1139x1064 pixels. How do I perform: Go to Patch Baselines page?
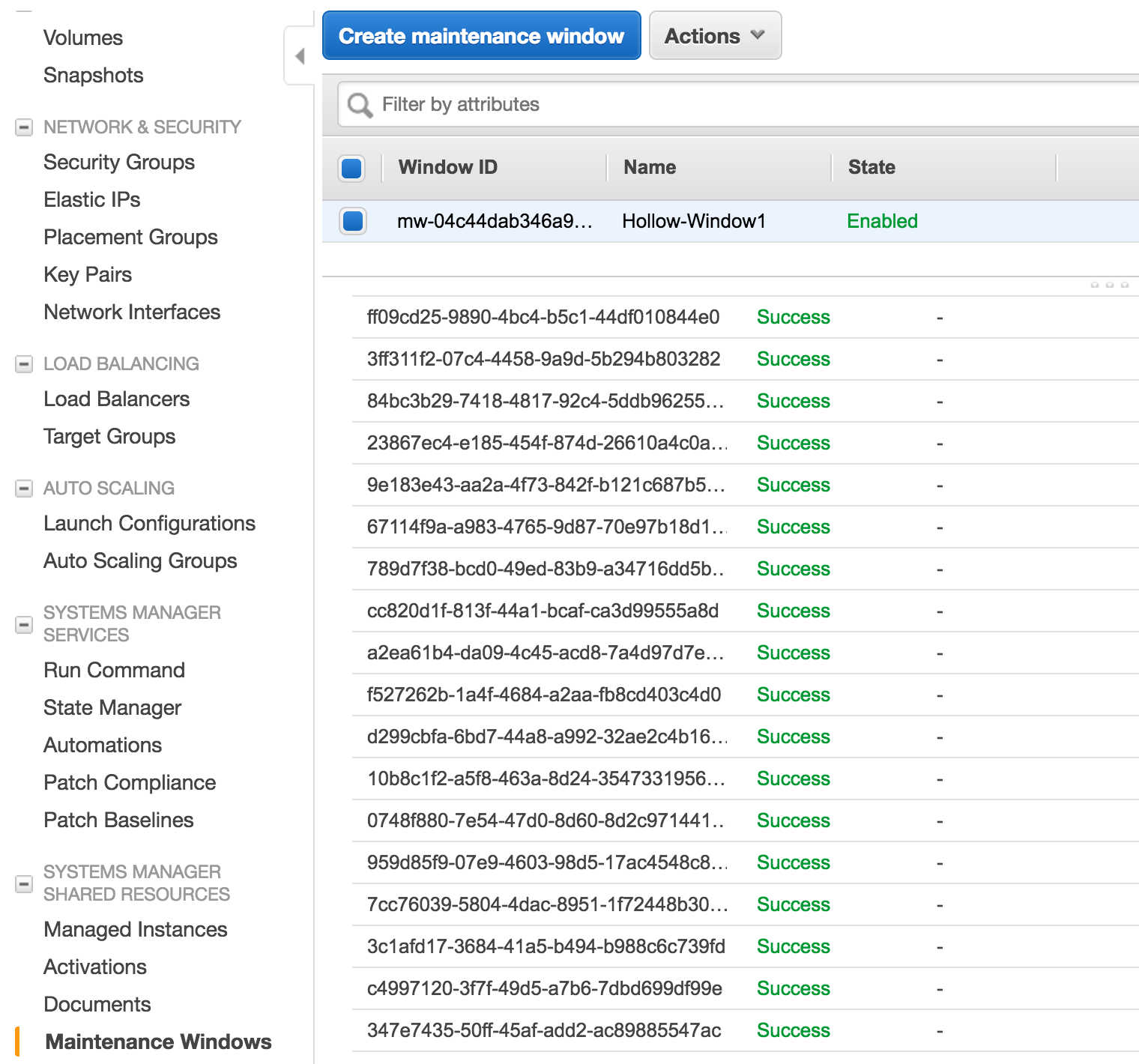(x=118, y=820)
